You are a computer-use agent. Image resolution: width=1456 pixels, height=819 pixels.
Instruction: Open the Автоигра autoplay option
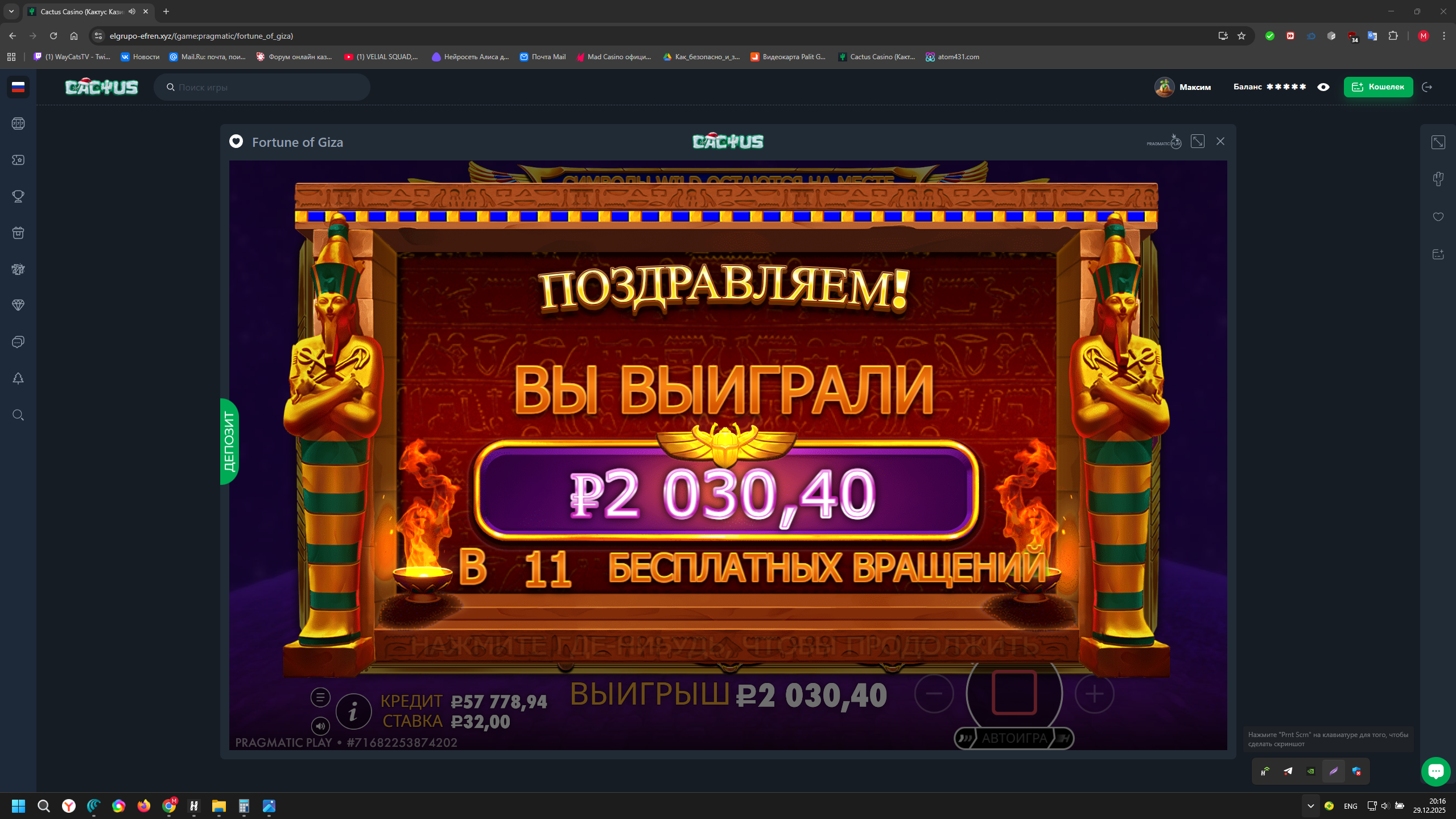point(1014,738)
